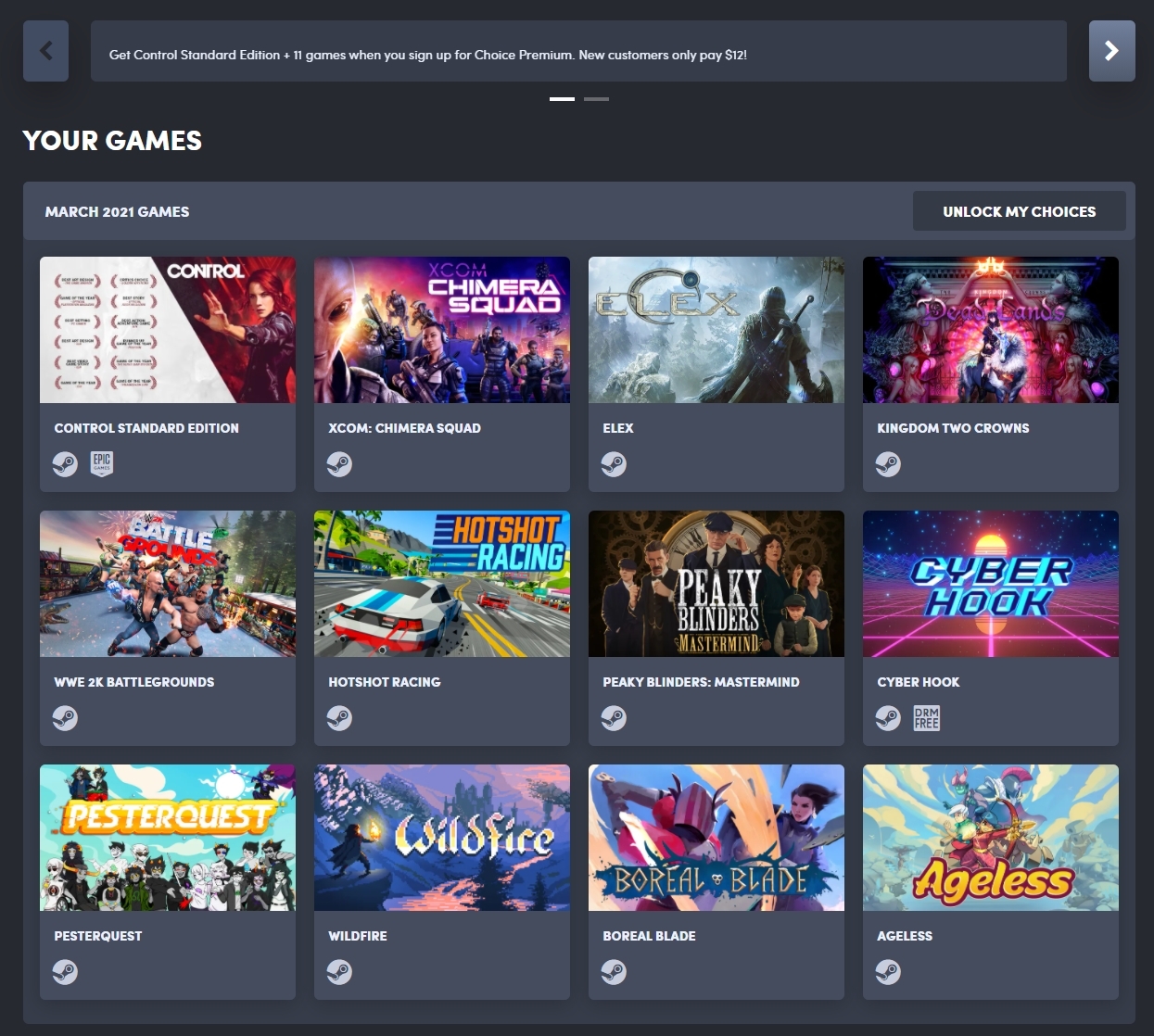1154x1036 pixels.
Task: Open the ELEX cover image
Action: [716, 330]
